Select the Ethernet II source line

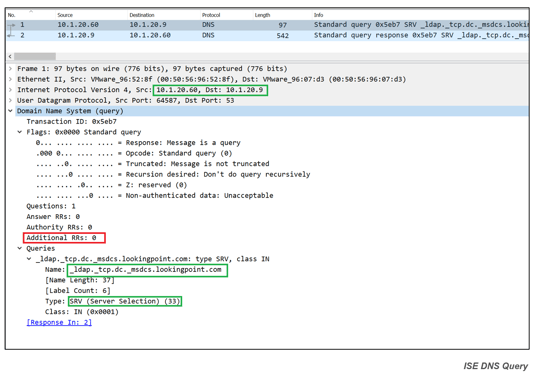[x=212, y=79]
